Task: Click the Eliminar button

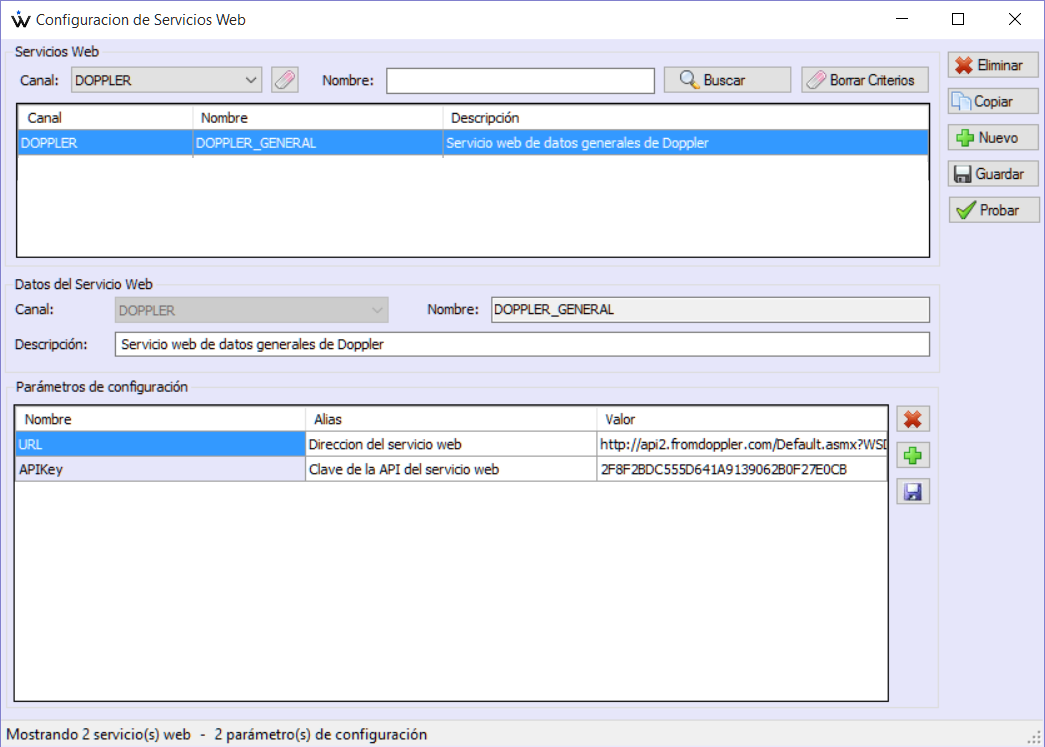Action: (x=993, y=65)
